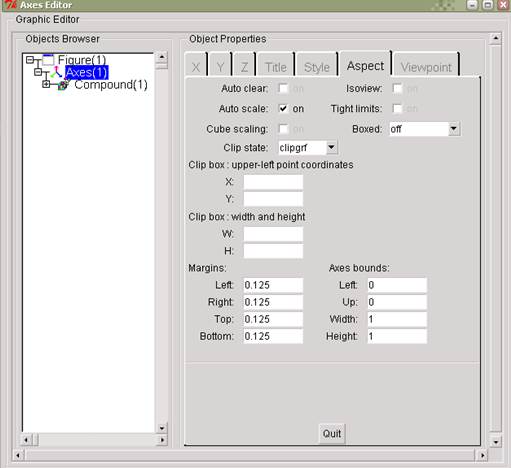Click the bottom window scroll left arrow

(18, 455)
